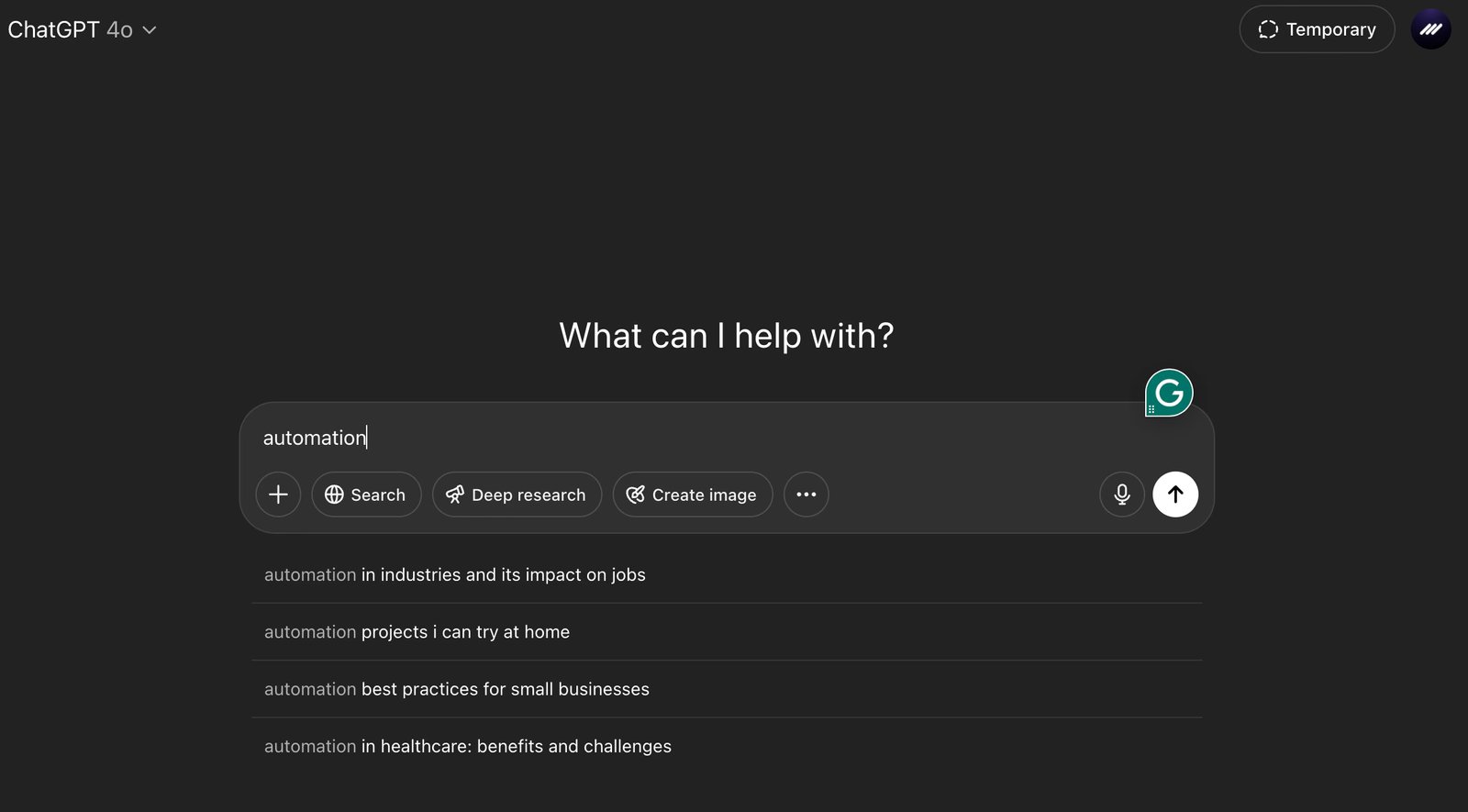1468x812 pixels.
Task: Enable the Search globe tool
Action: click(366, 495)
